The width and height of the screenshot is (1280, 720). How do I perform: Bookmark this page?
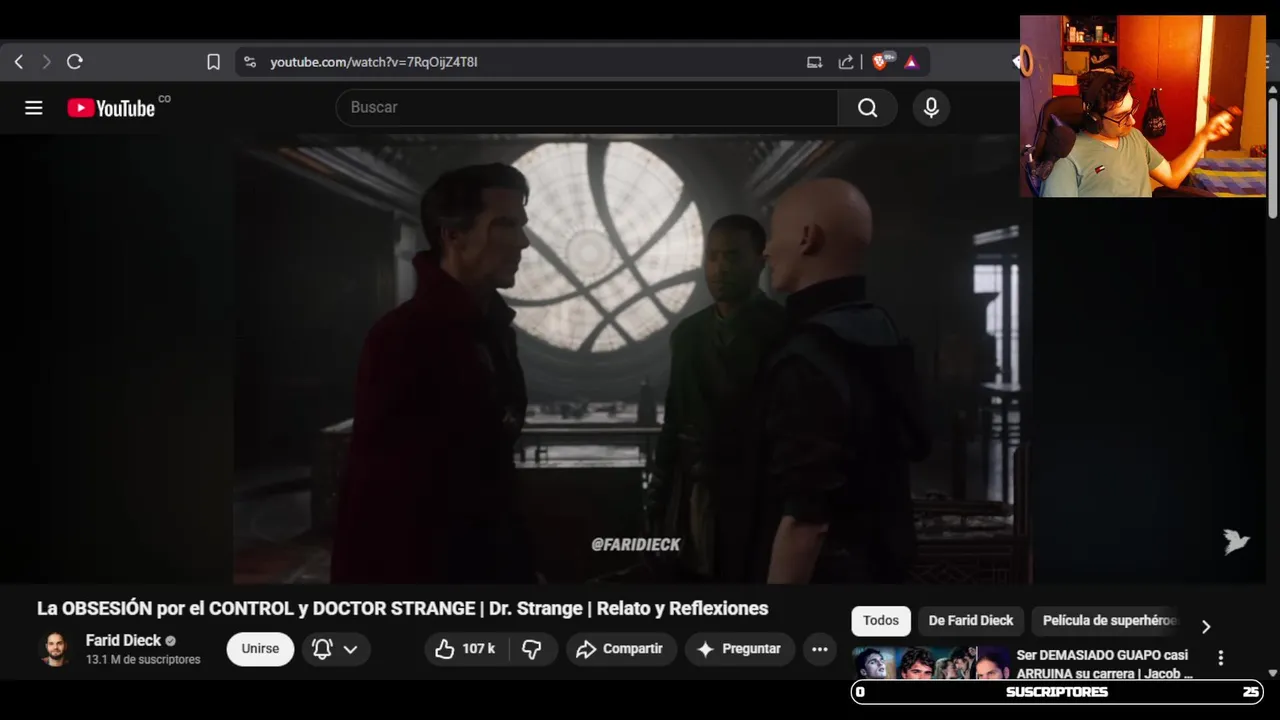213,62
